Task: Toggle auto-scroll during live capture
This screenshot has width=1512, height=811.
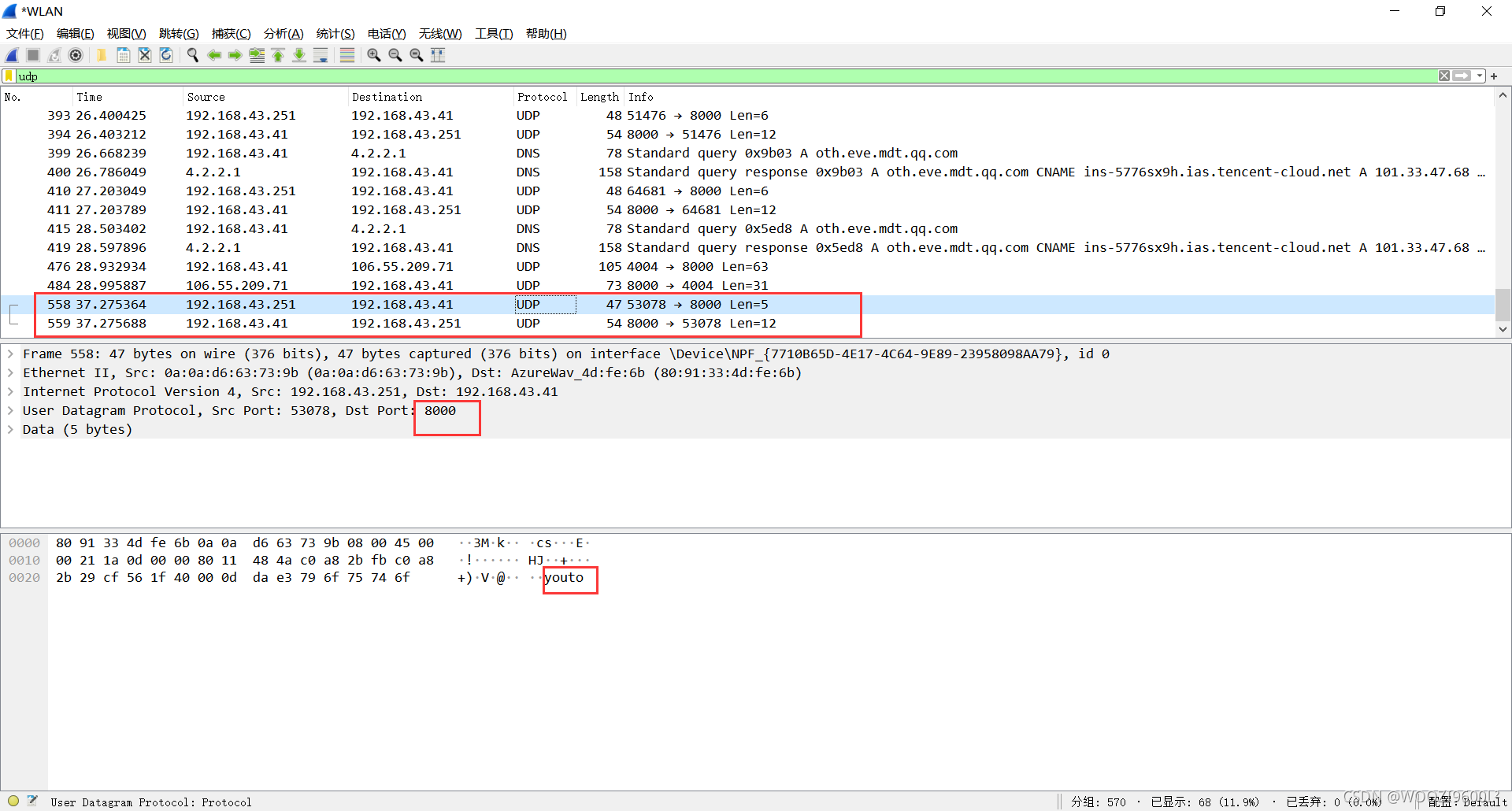Action: (x=321, y=55)
